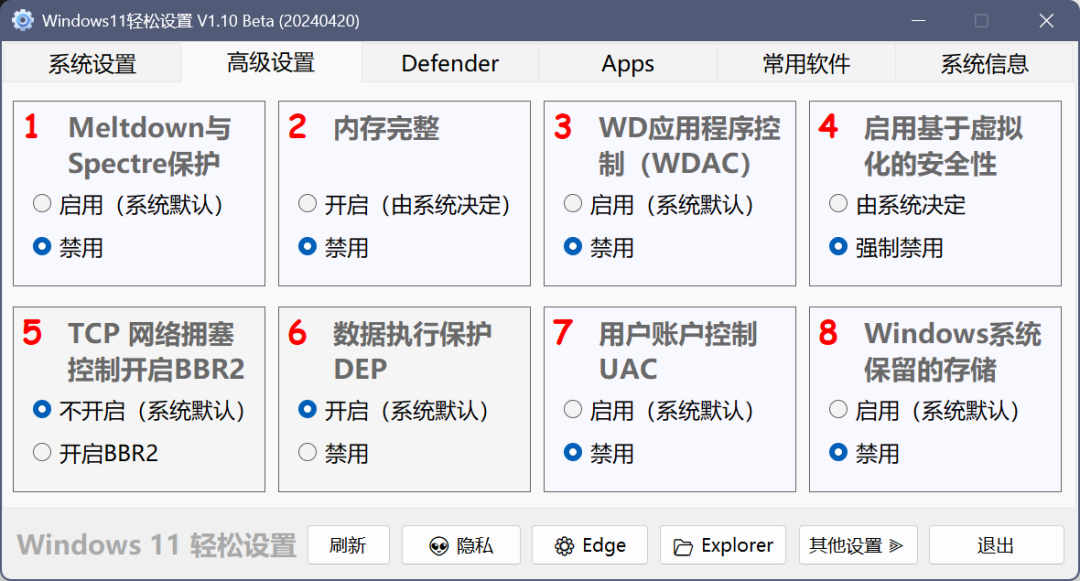This screenshot has height=581, width=1080.
Task: Open the Defender tab
Action: [x=450, y=64]
